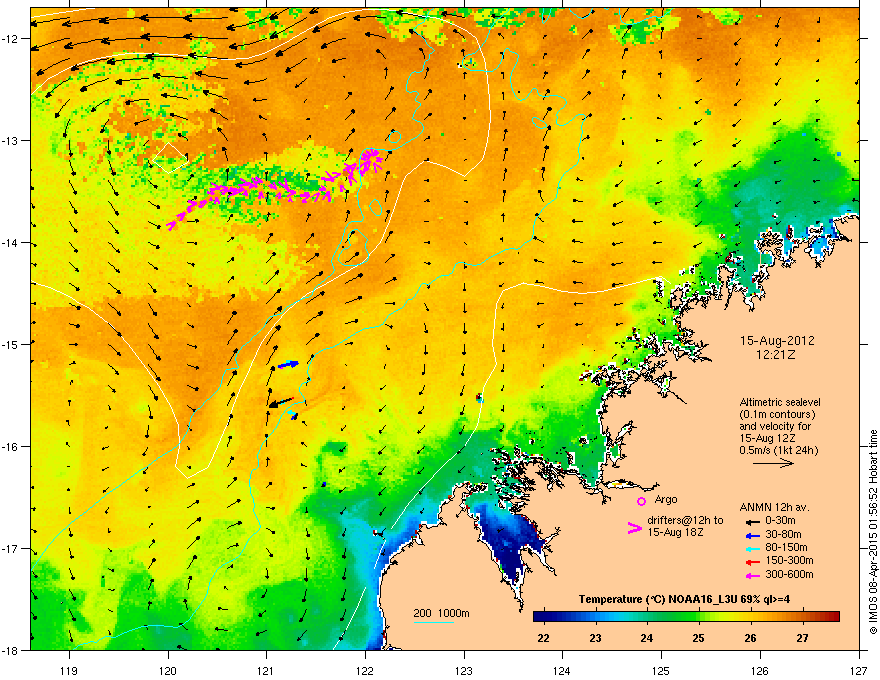Click the color bar tick label 27

(x=802, y=638)
